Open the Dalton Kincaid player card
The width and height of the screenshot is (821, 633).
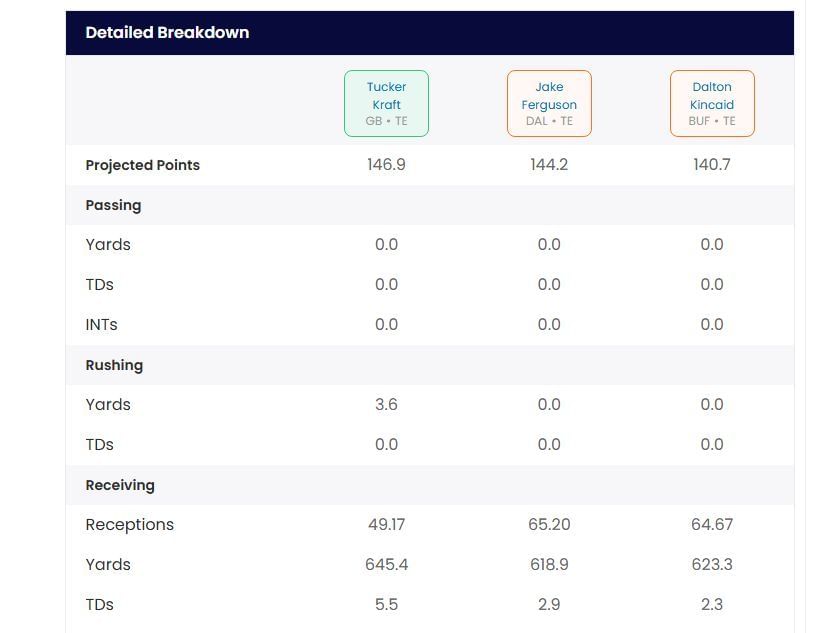coord(712,103)
